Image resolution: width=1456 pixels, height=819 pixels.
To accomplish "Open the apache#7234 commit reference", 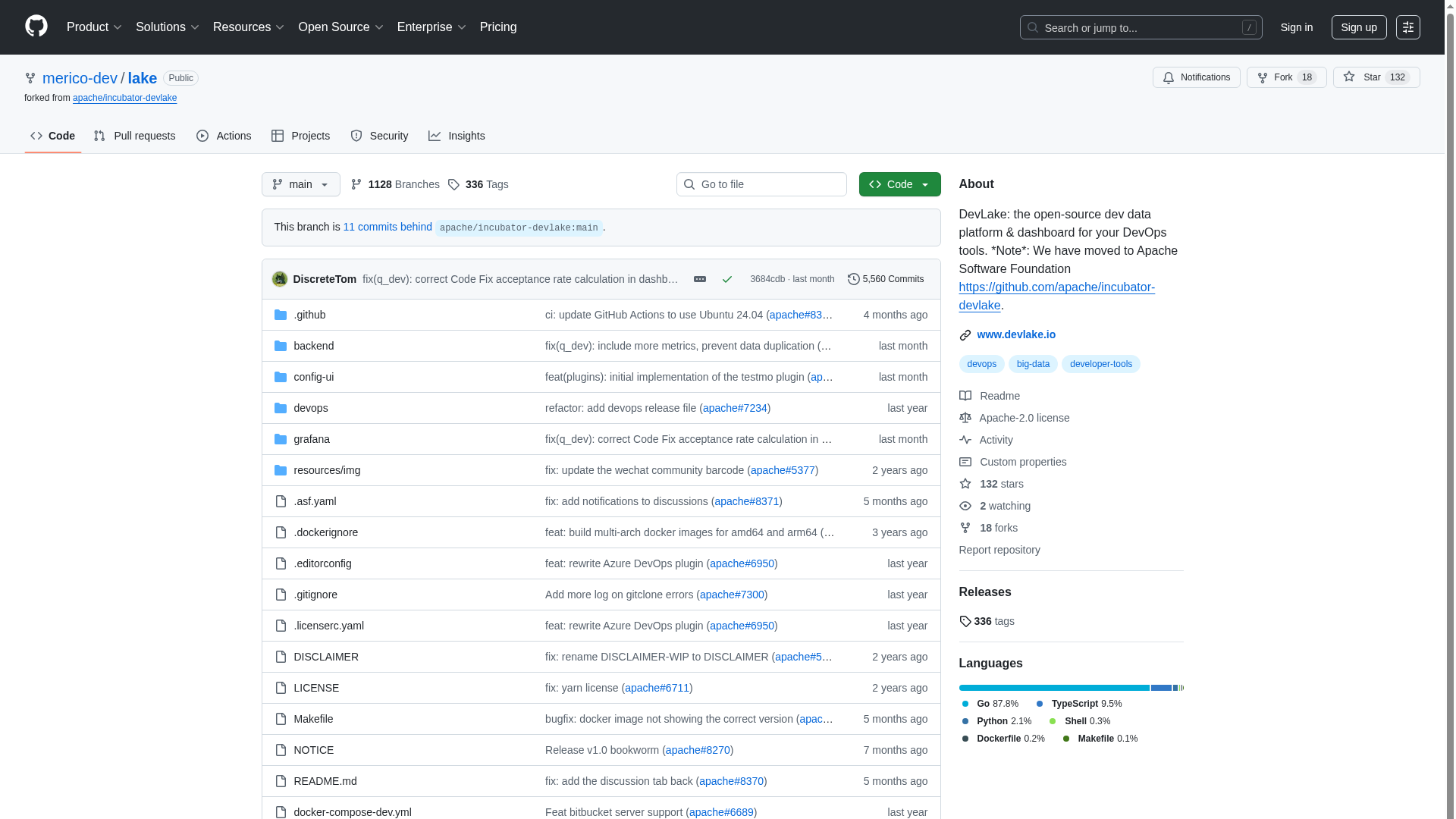I will 735,408.
